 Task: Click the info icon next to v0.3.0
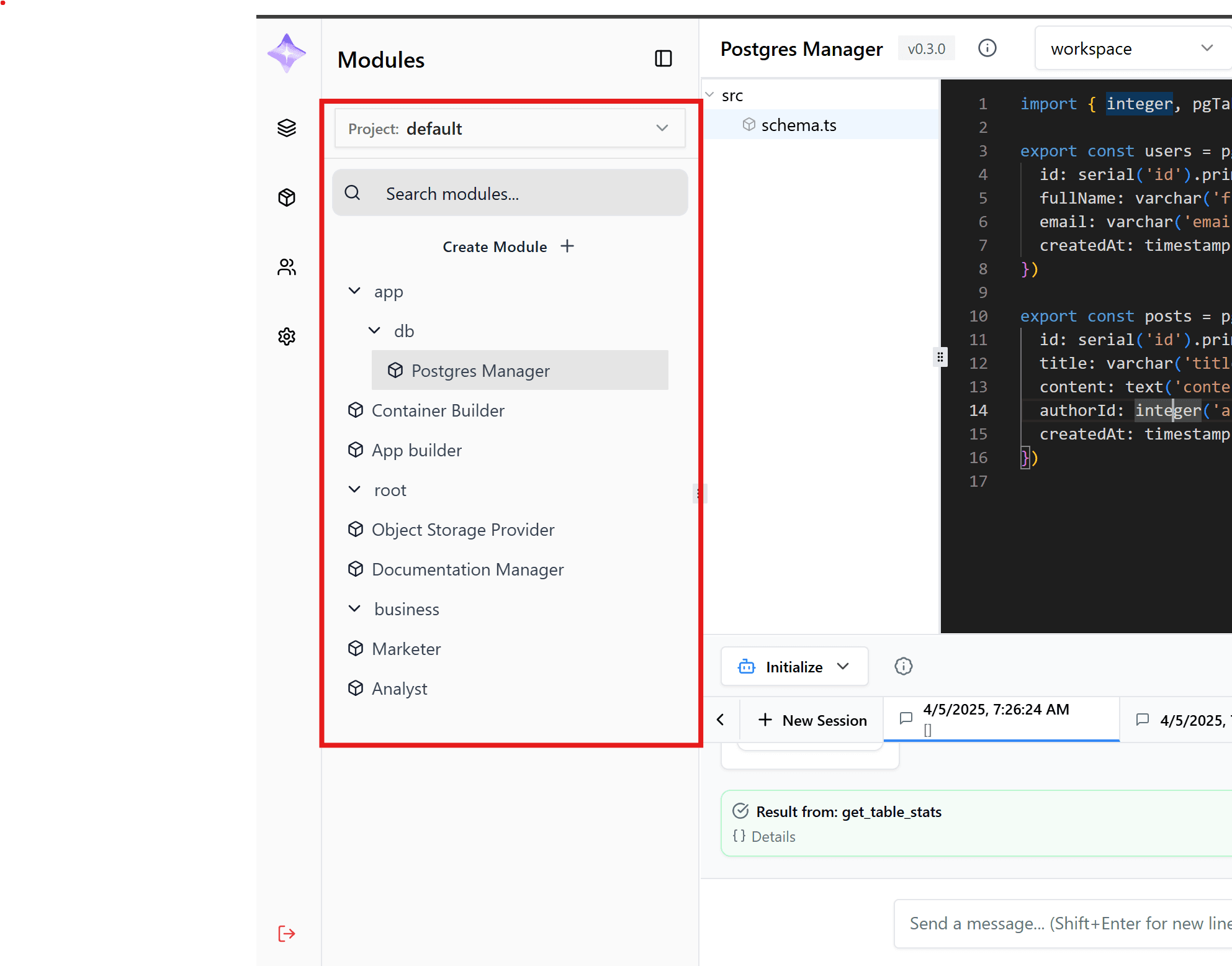point(987,48)
